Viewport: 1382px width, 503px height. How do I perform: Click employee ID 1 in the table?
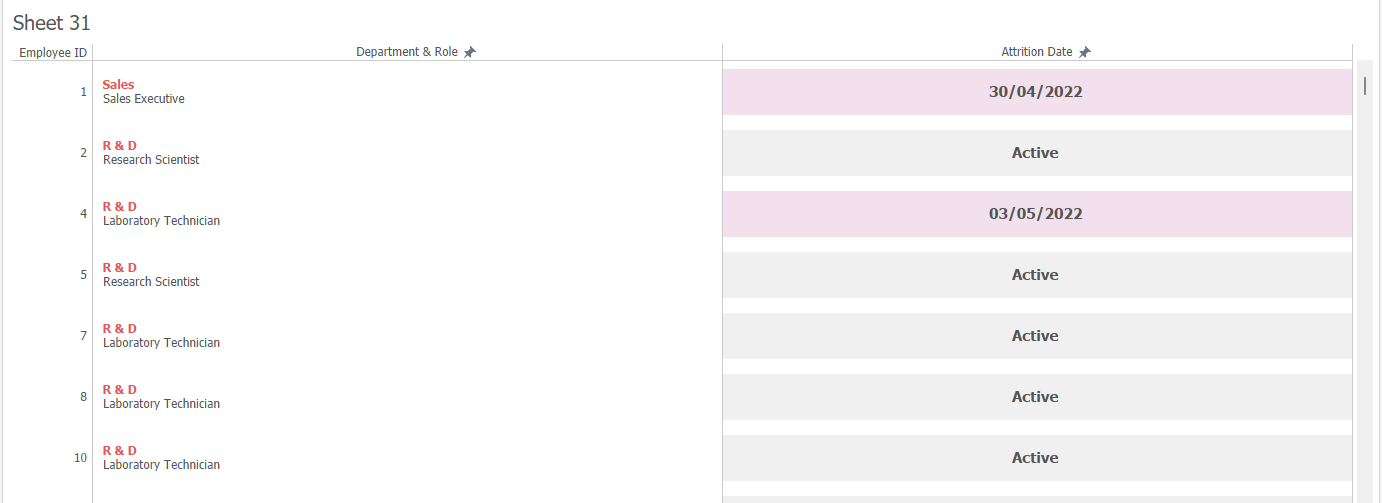(83, 92)
